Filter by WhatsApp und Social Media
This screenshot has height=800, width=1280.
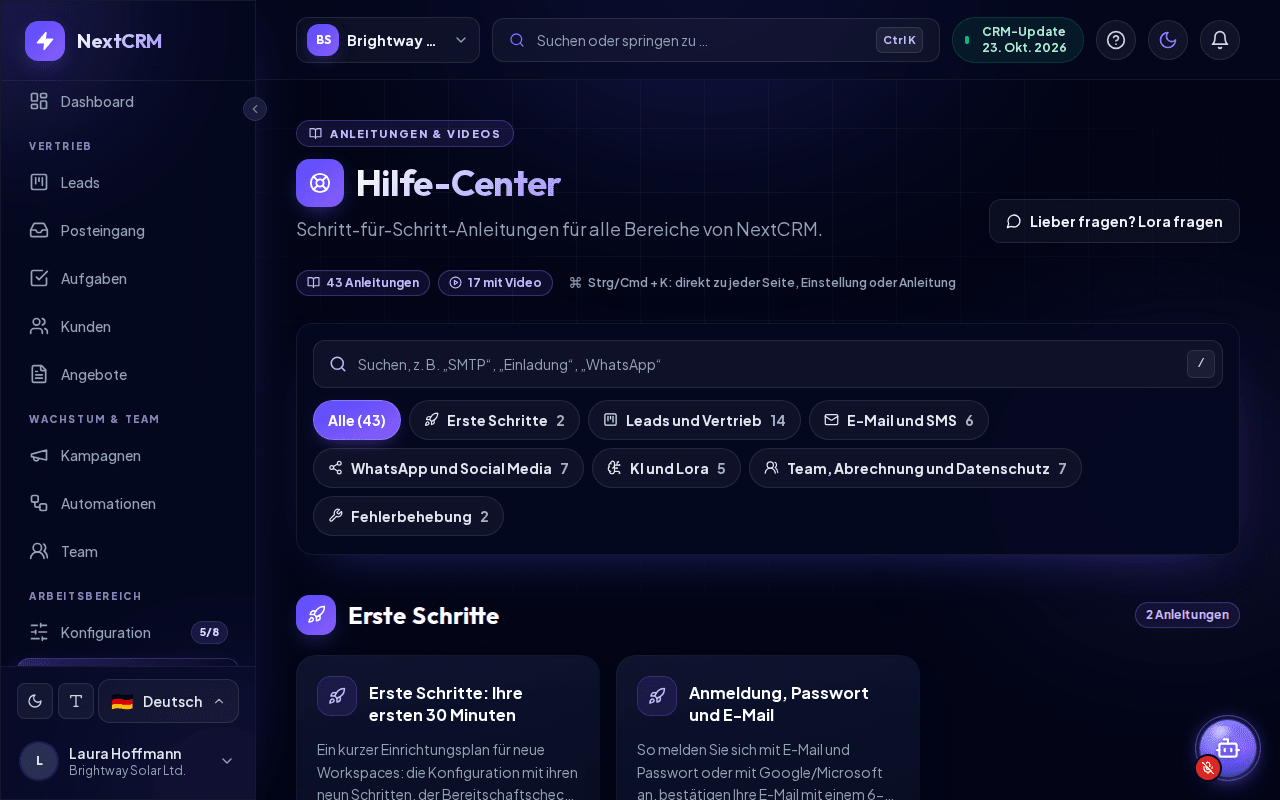pos(448,468)
